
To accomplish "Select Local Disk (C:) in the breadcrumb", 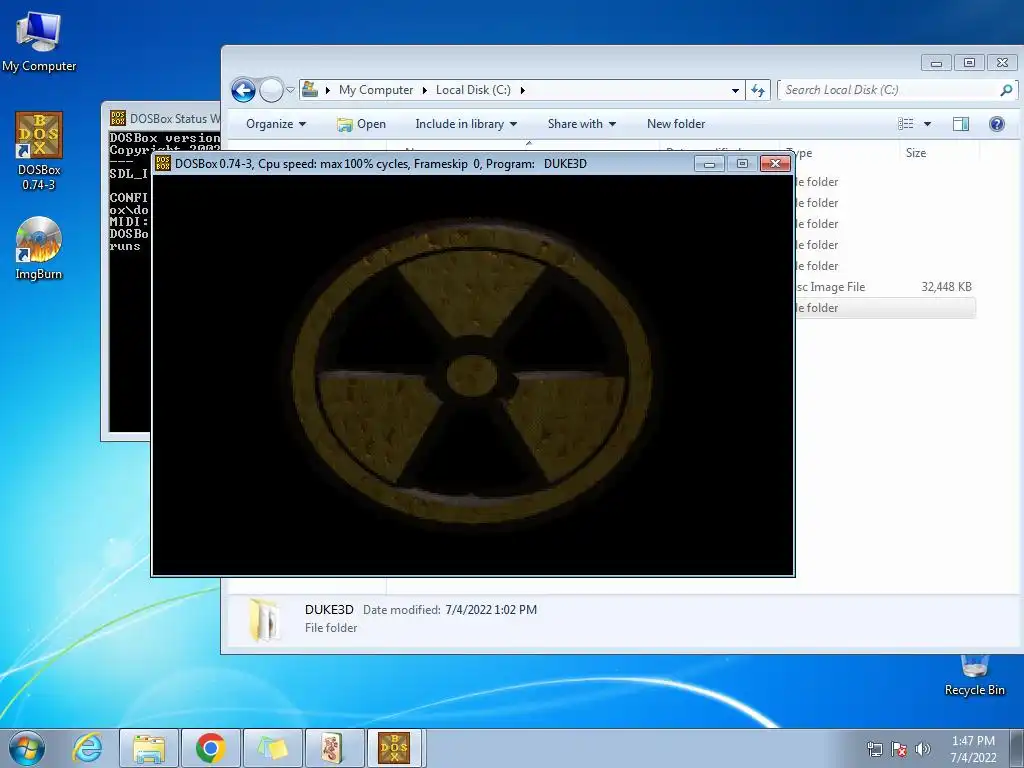I will tap(473, 90).
